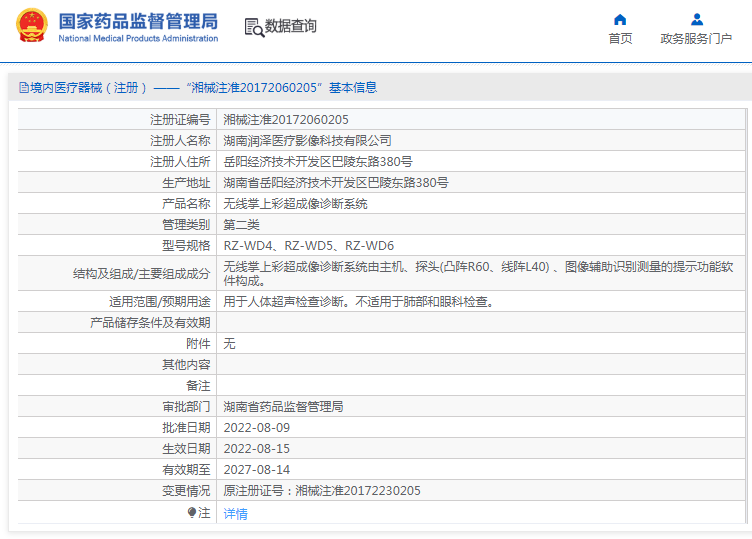Image resolution: width=752 pixels, height=539 pixels.
Task: Click the 生效日期 row label
Action: pos(186,449)
